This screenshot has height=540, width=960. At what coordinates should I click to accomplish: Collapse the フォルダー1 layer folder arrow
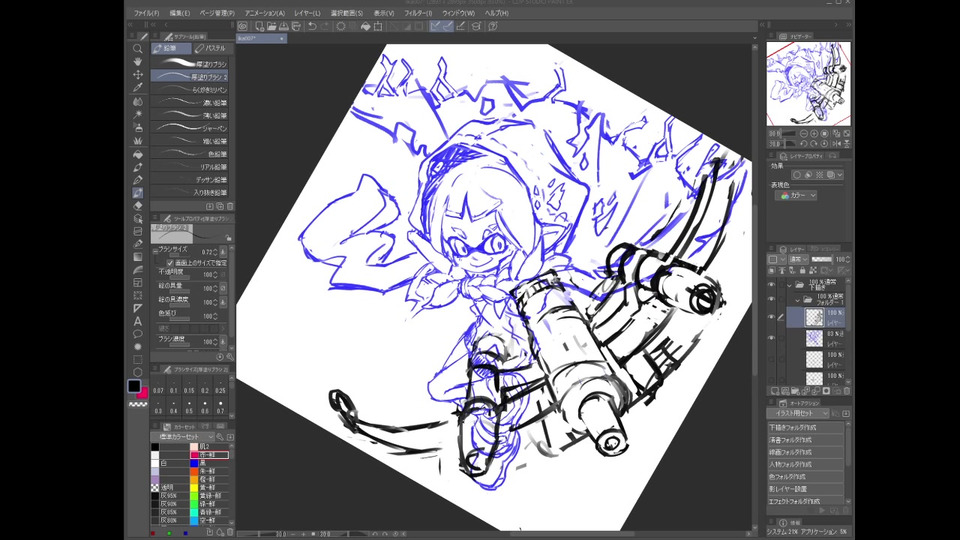[x=798, y=300]
